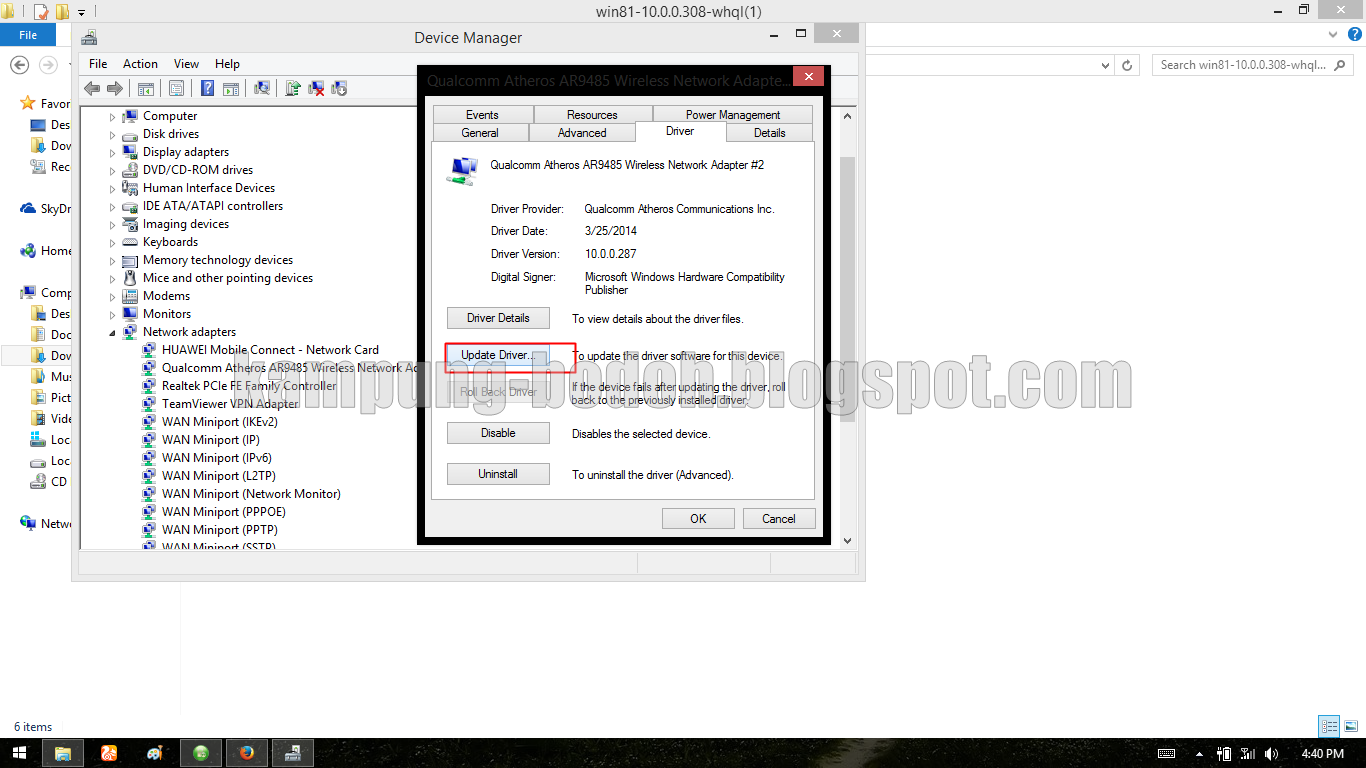Viewport: 1366px width, 768px height.
Task: Open the blue File tab in Explorer
Action: (28, 35)
